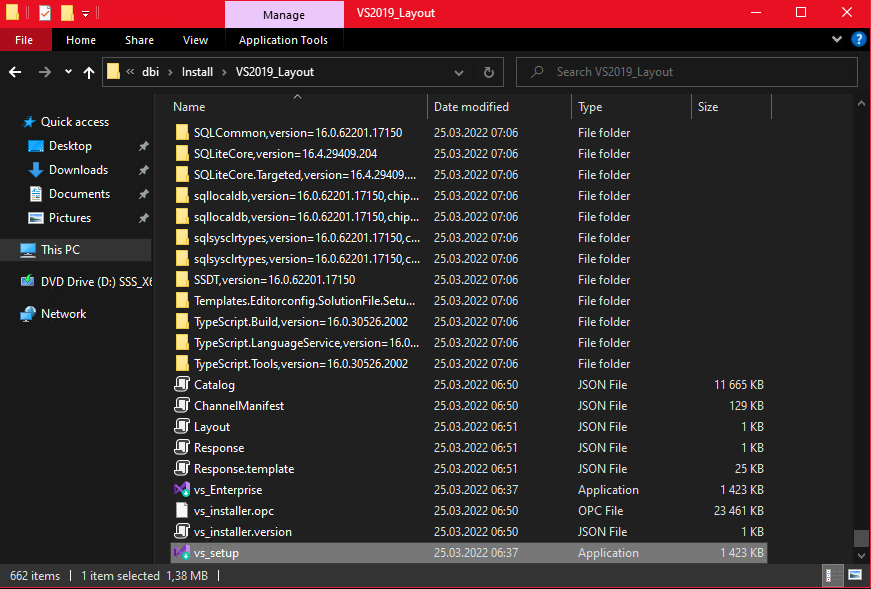Open Downloads in Quick access
The width and height of the screenshot is (871, 589).
pos(78,170)
